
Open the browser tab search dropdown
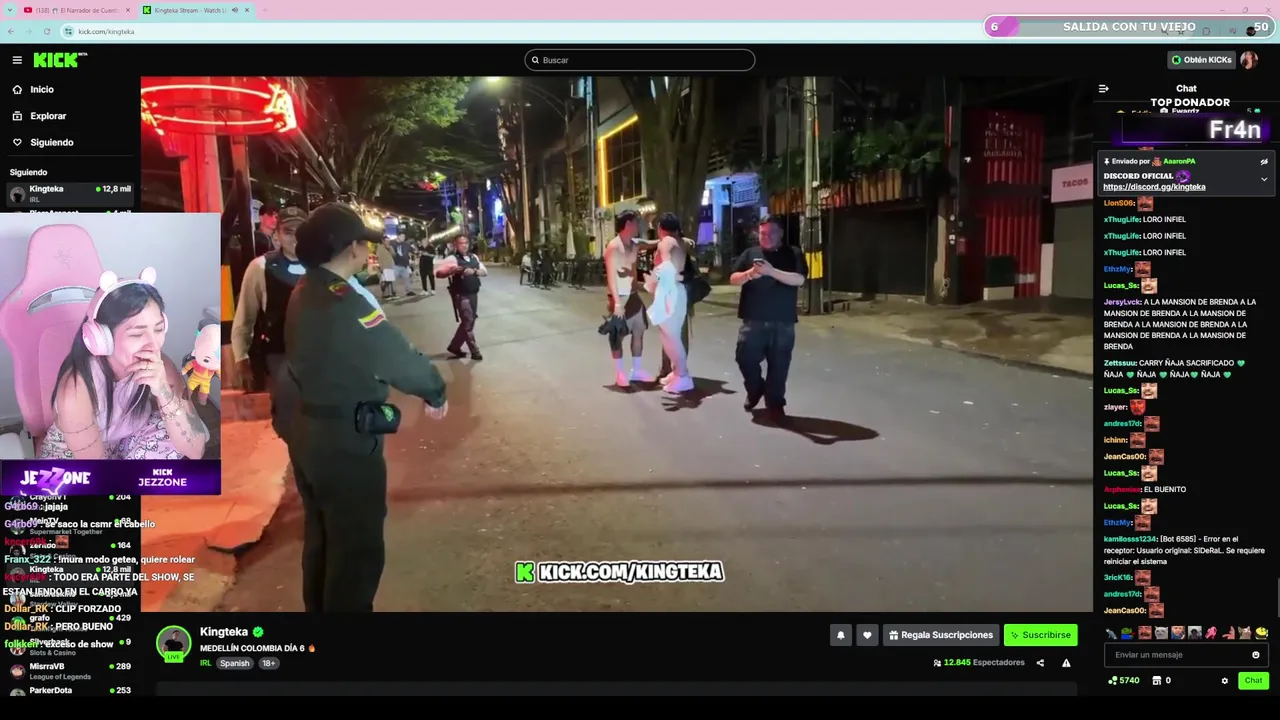[x=9, y=10]
